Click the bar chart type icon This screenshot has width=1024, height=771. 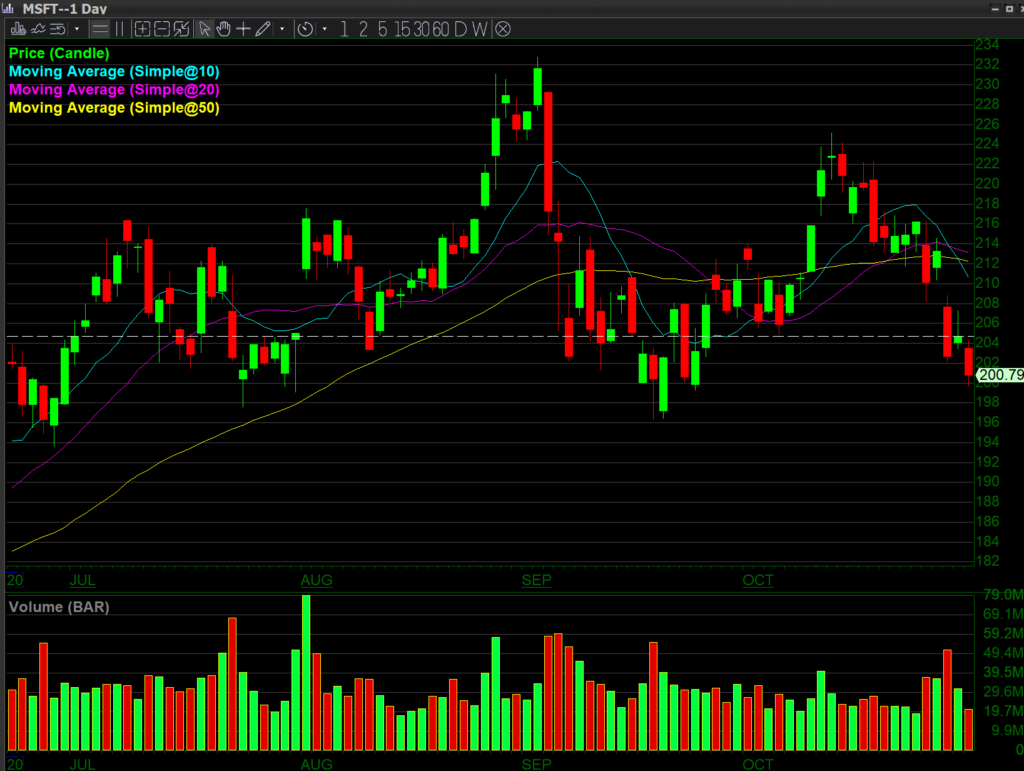[17, 29]
